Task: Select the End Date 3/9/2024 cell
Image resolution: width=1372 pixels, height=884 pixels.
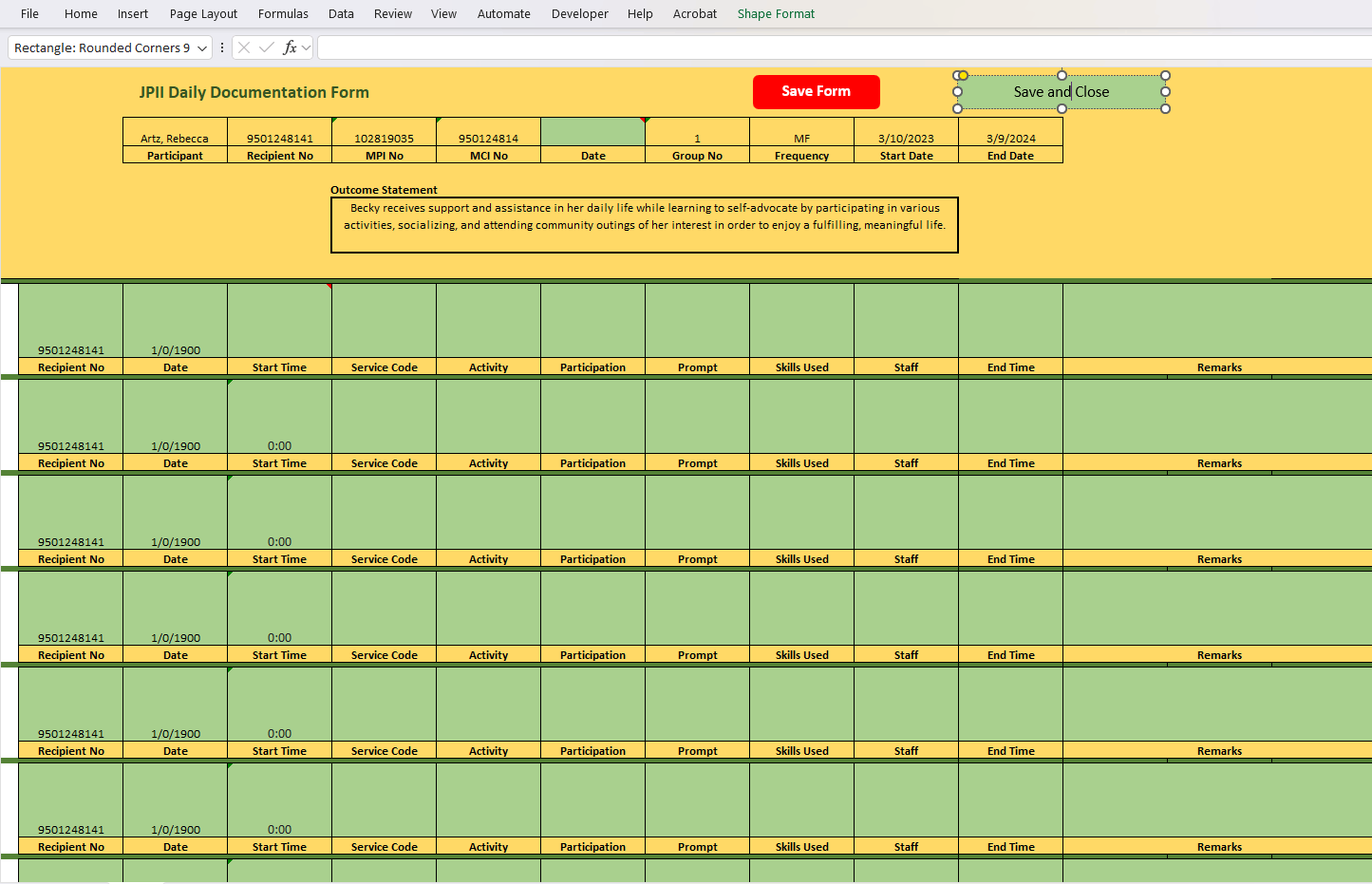Action: click(x=1010, y=132)
